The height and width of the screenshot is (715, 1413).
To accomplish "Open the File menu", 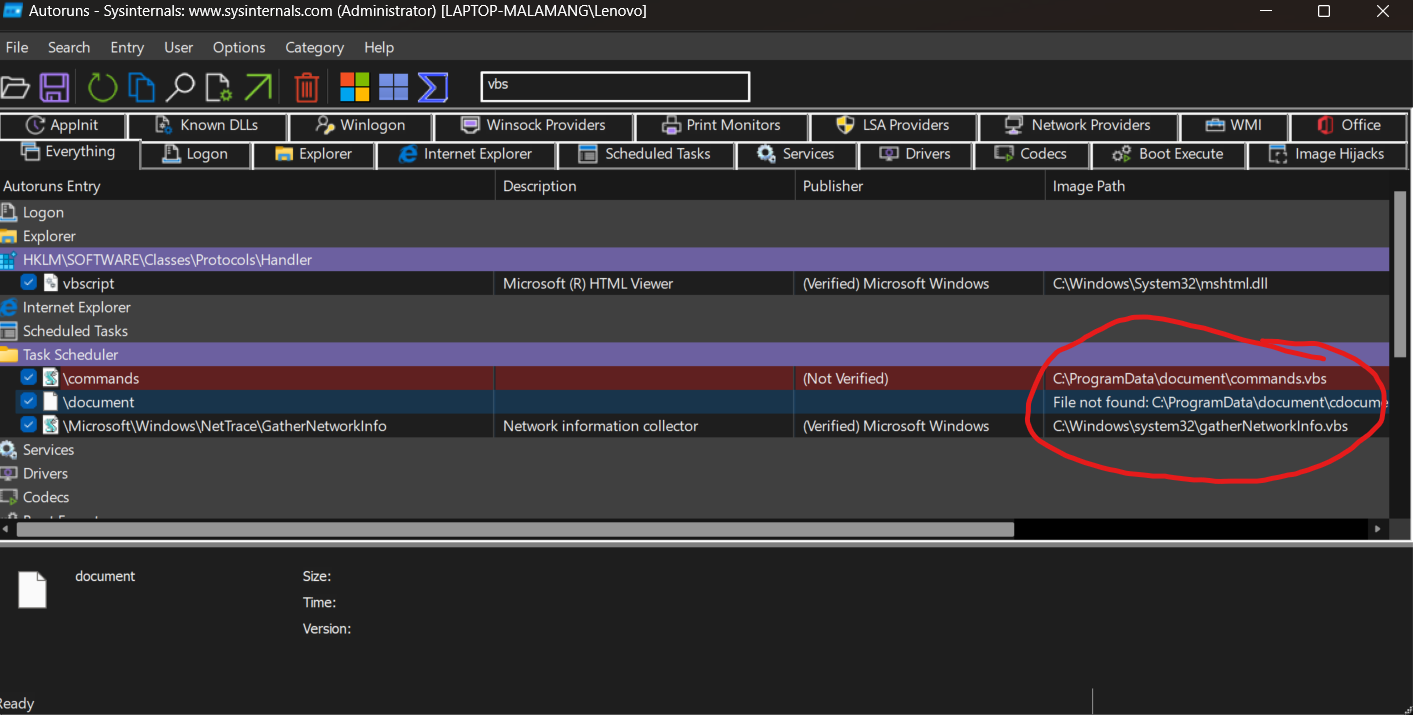I will click(17, 47).
